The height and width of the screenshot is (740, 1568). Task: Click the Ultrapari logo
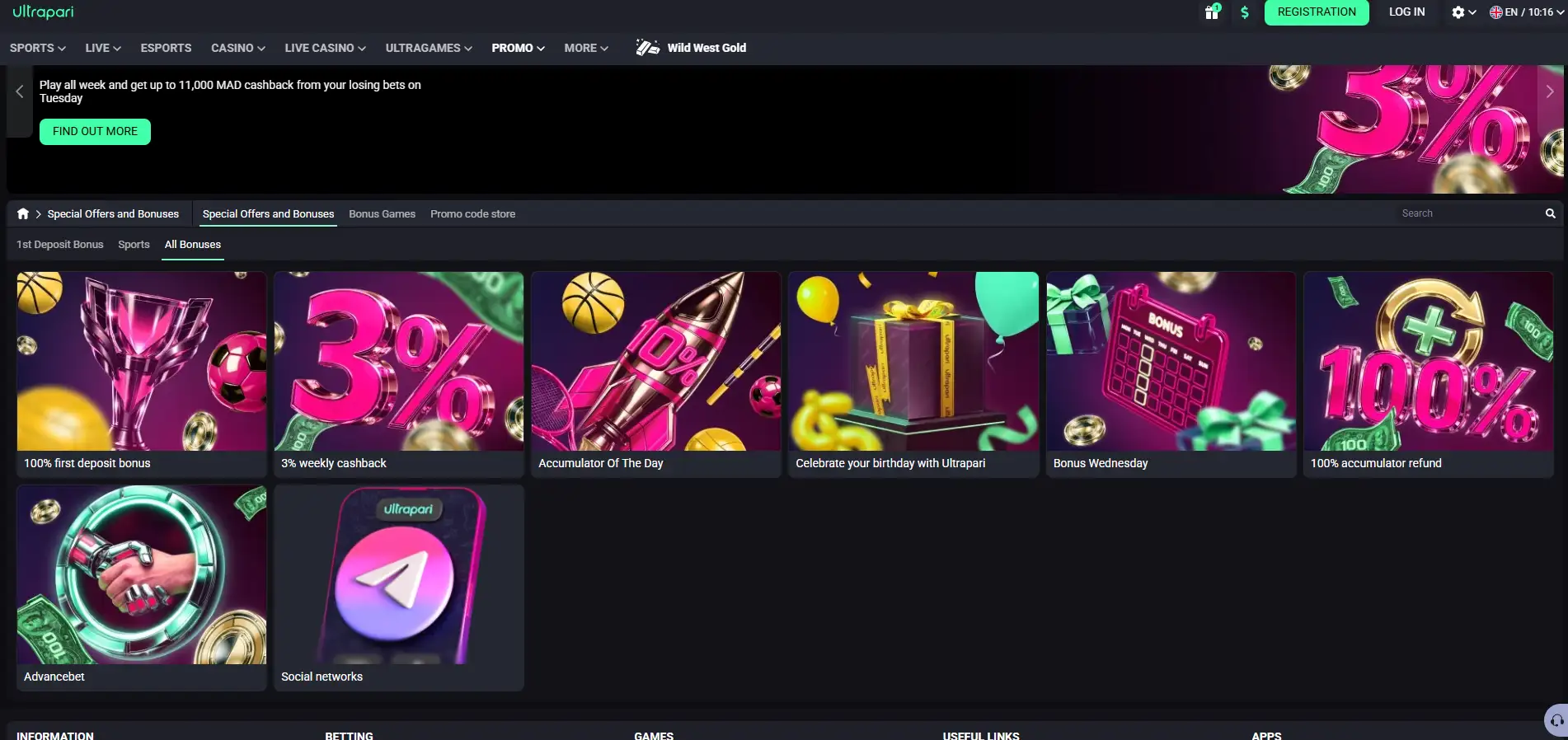[x=43, y=12]
